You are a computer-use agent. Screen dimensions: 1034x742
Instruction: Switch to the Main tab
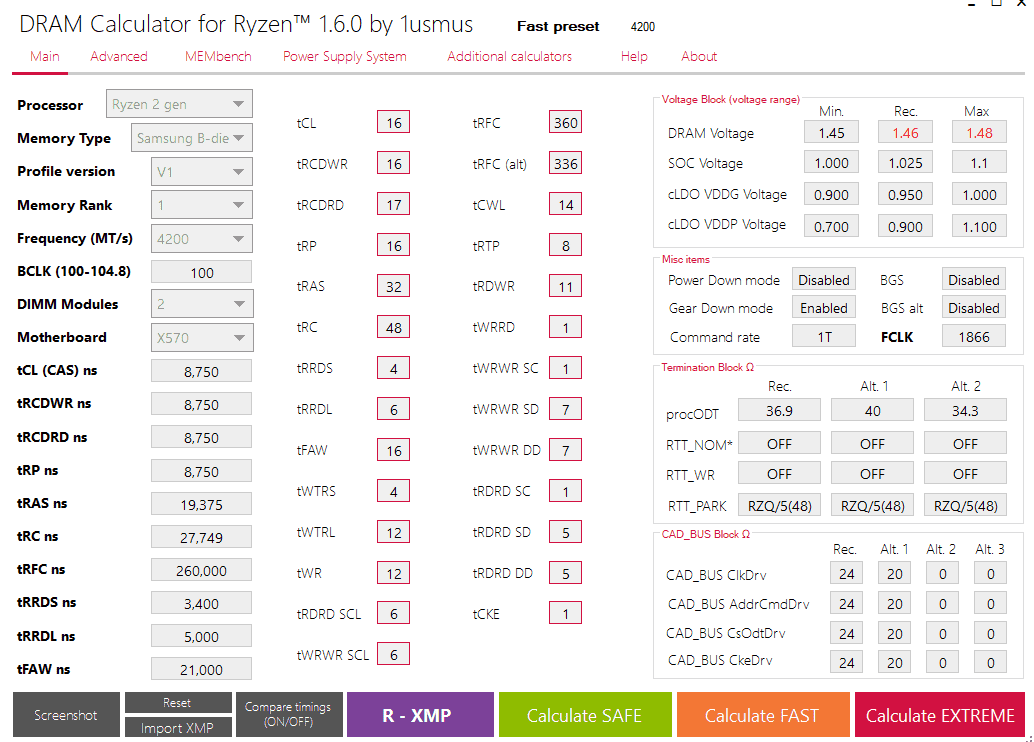(x=44, y=57)
